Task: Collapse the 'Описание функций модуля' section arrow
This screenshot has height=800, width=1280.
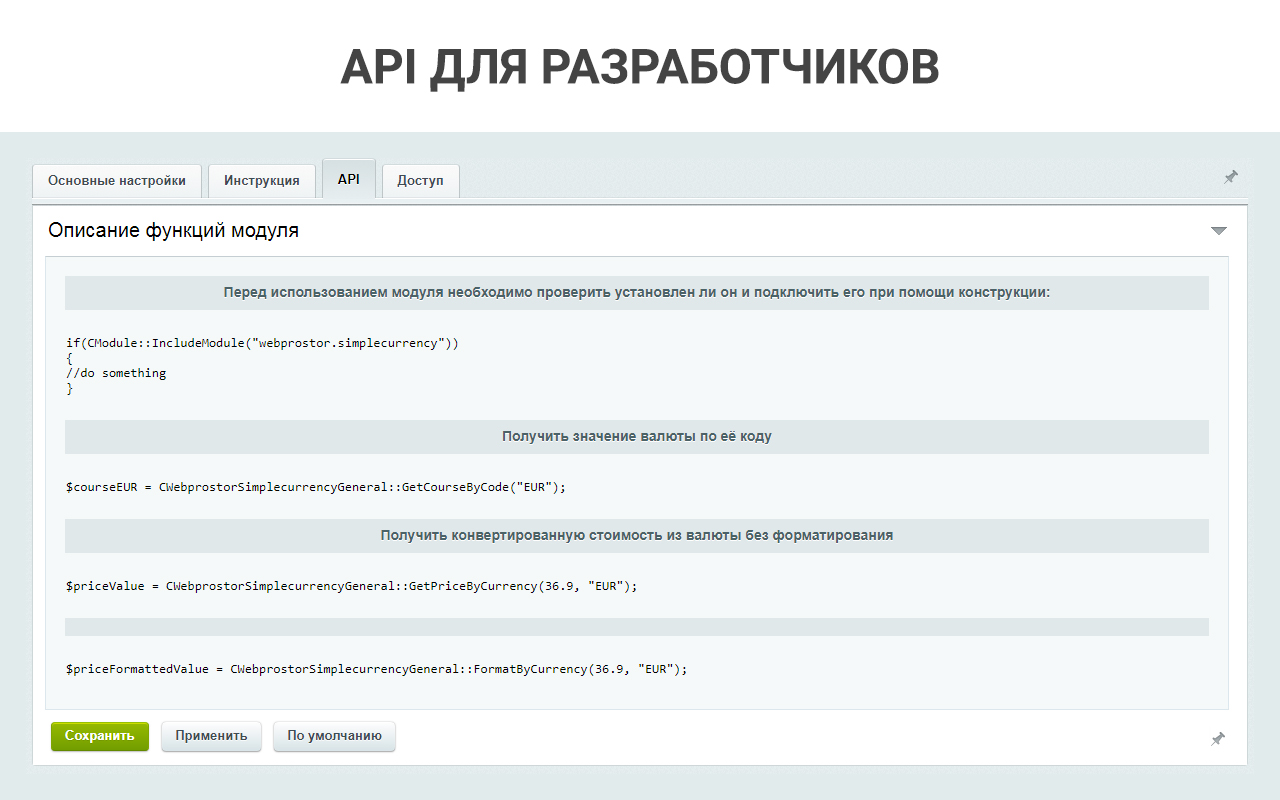Action: click(x=1218, y=231)
